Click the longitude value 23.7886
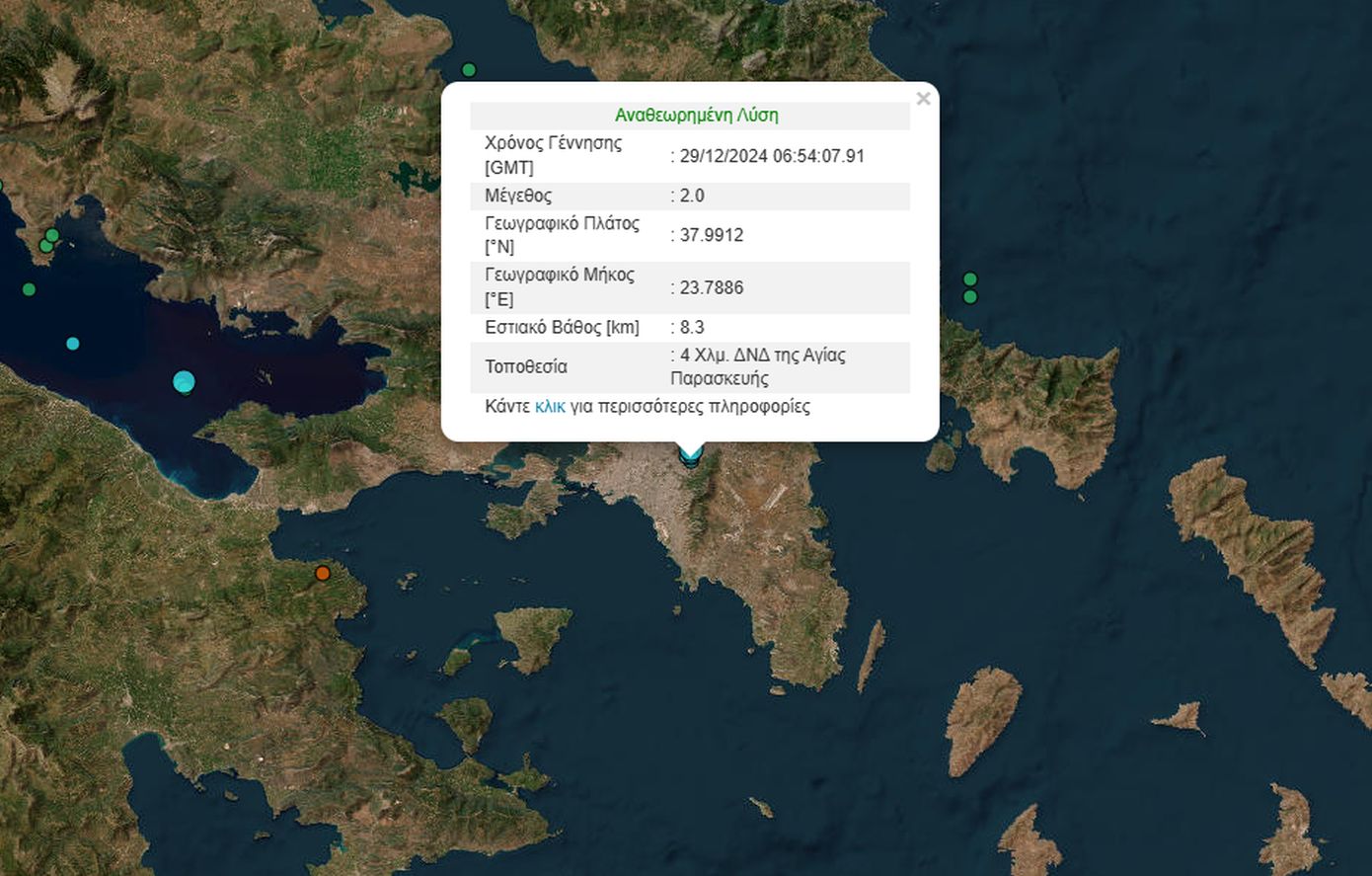This screenshot has width=1372, height=876. [x=712, y=287]
